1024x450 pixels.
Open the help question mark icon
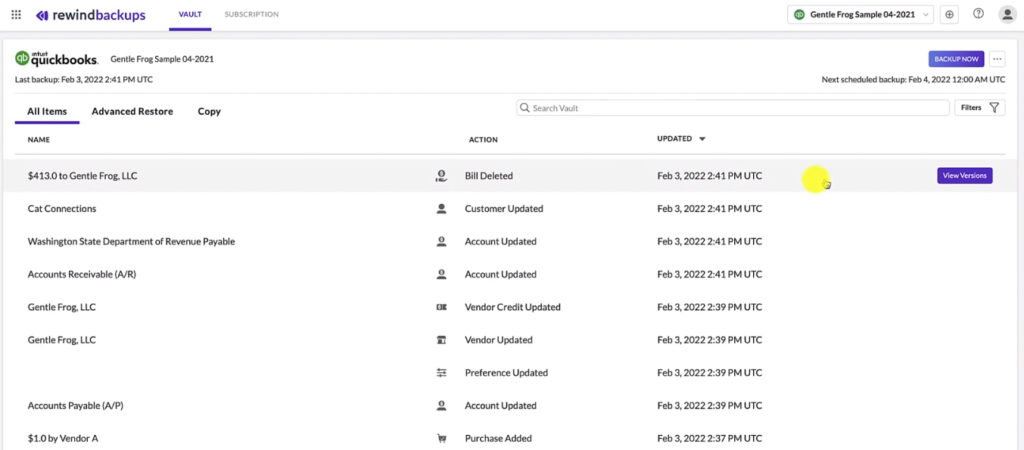coord(978,14)
